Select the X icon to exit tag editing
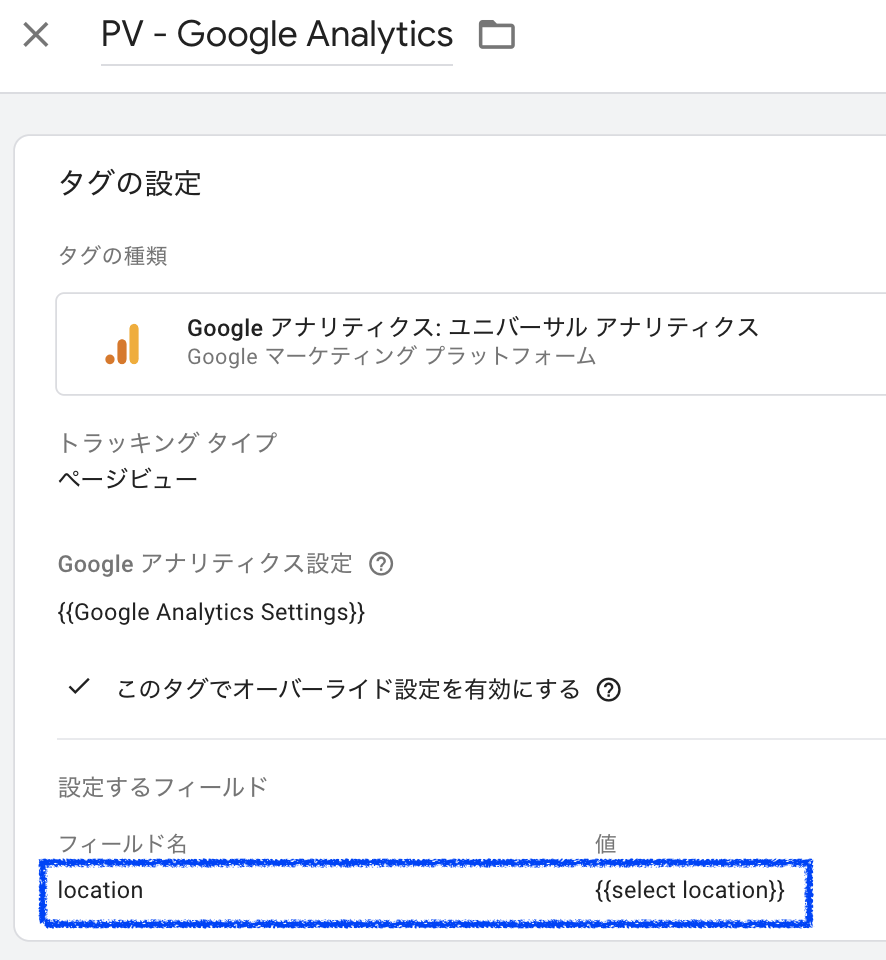Image resolution: width=886 pixels, height=960 pixels. click(x=35, y=33)
